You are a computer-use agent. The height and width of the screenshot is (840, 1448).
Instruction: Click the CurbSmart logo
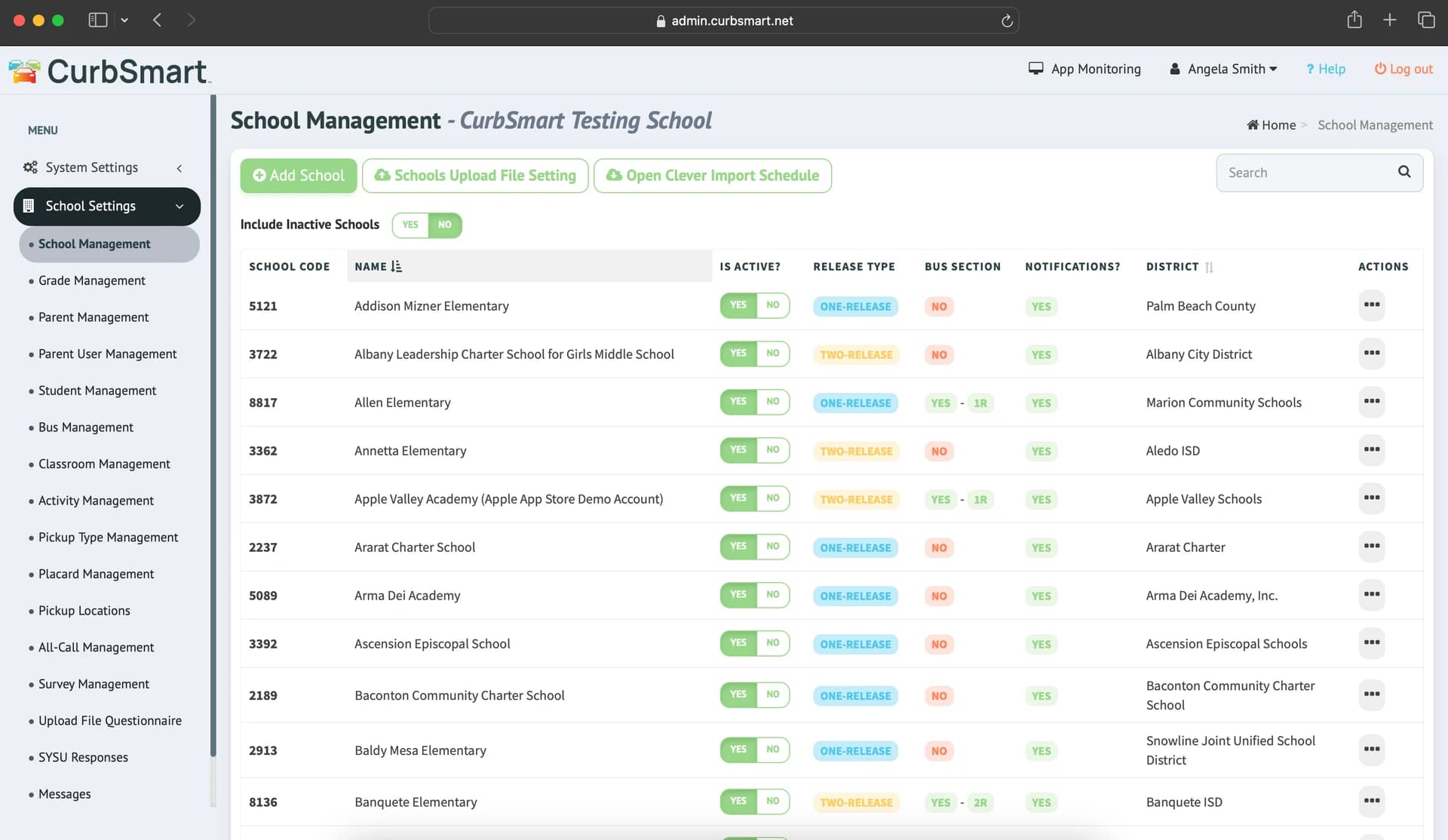point(109,71)
